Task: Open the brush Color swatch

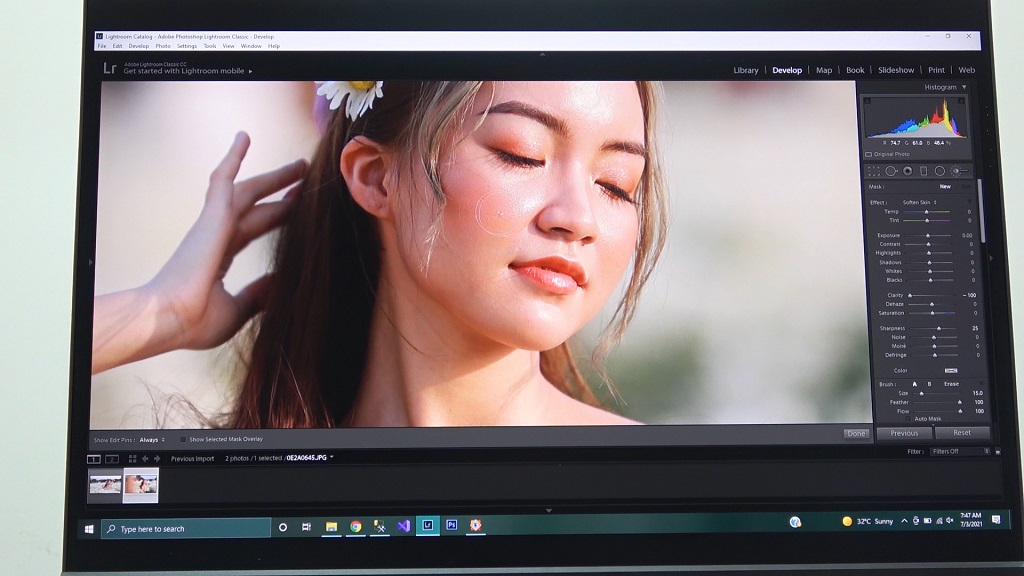Action: [x=951, y=370]
